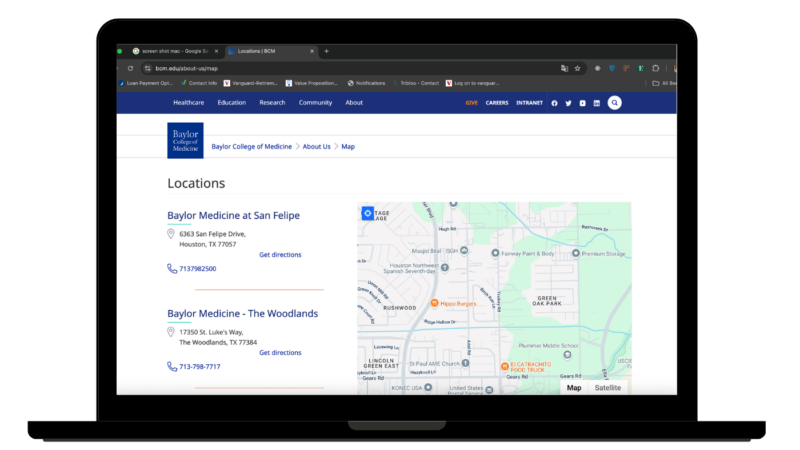
Task: Close the Locations | BCM tab
Action: click(312, 51)
